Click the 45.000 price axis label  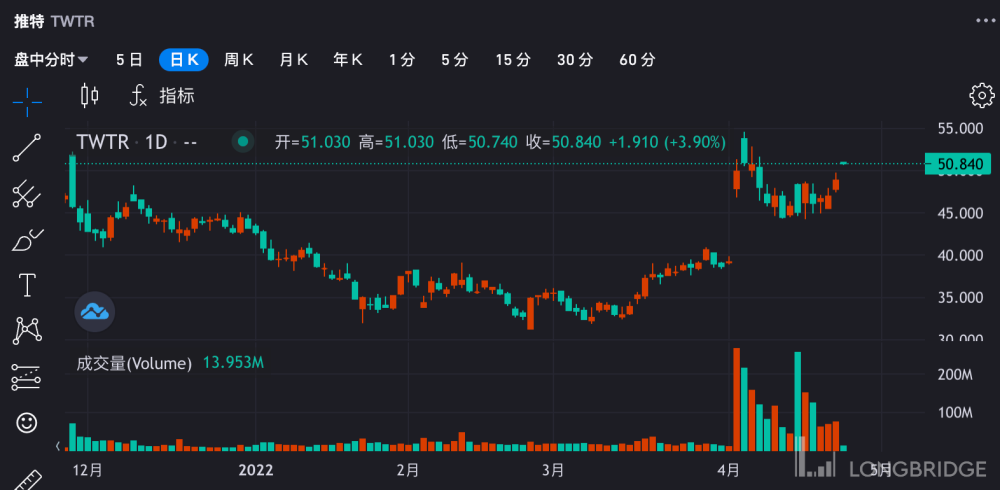pyautogui.click(x=960, y=213)
